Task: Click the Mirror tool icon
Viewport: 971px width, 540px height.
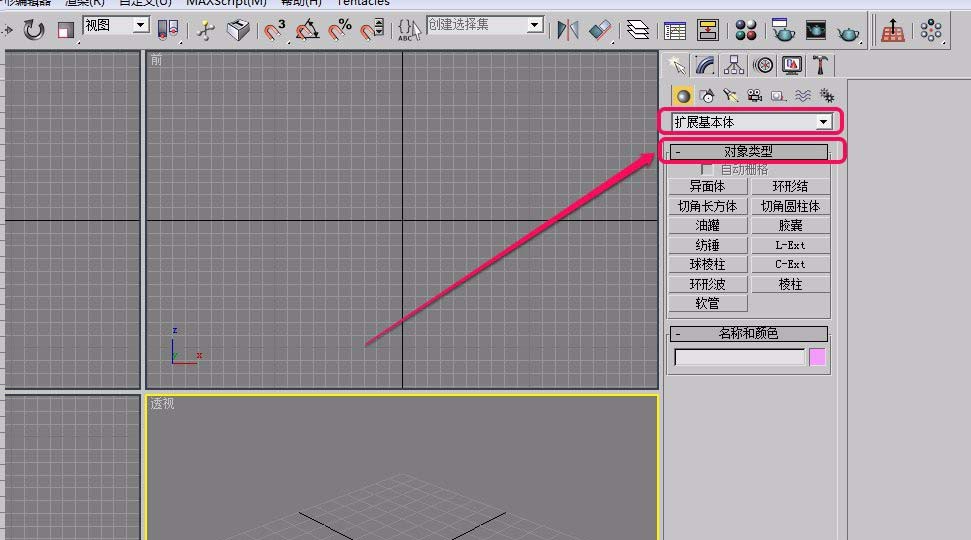Action: coord(567,30)
